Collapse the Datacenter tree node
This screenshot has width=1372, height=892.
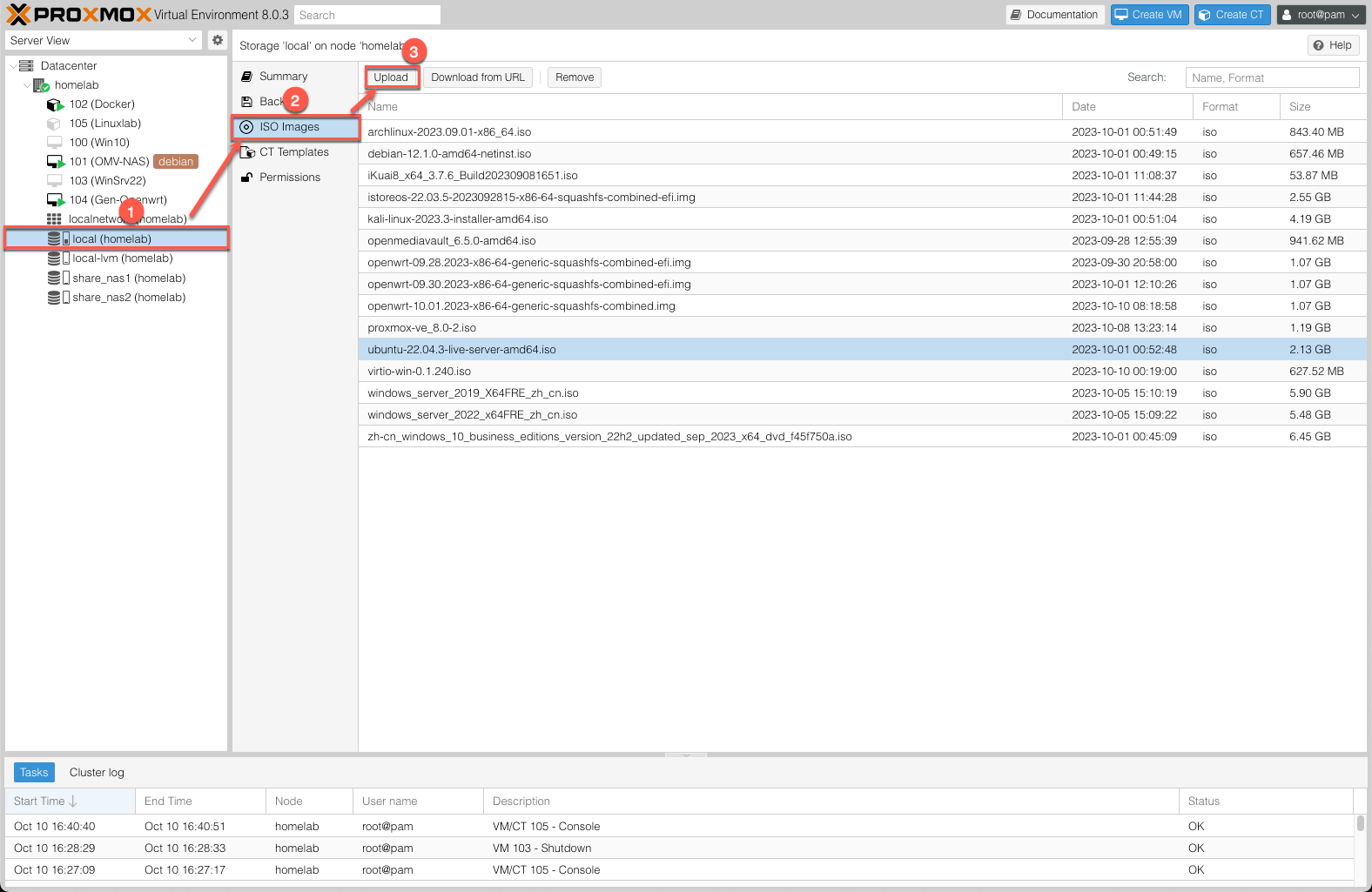tap(12, 66)
